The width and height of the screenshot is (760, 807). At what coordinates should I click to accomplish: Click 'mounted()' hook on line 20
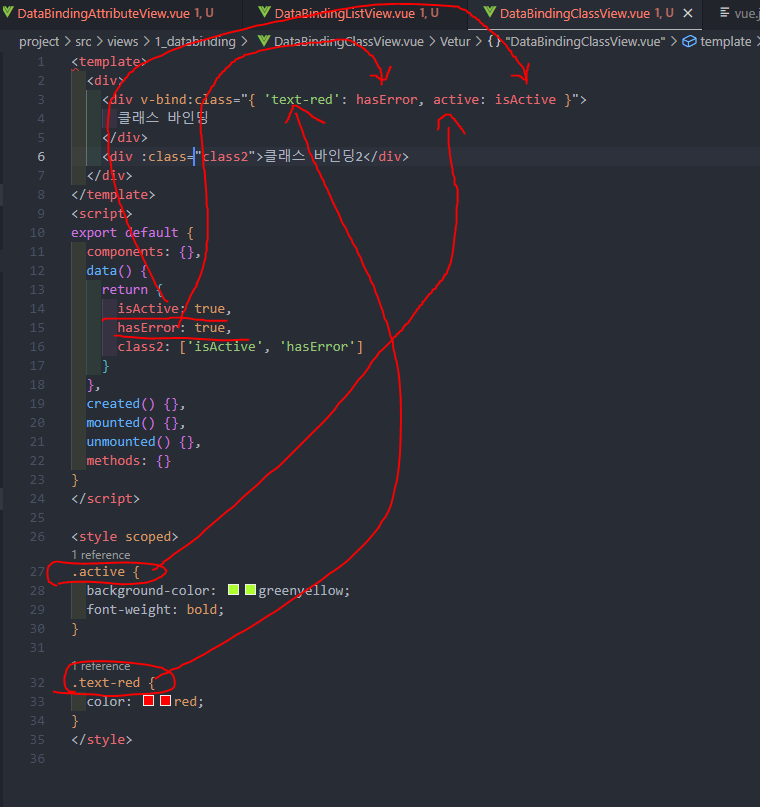120,423
